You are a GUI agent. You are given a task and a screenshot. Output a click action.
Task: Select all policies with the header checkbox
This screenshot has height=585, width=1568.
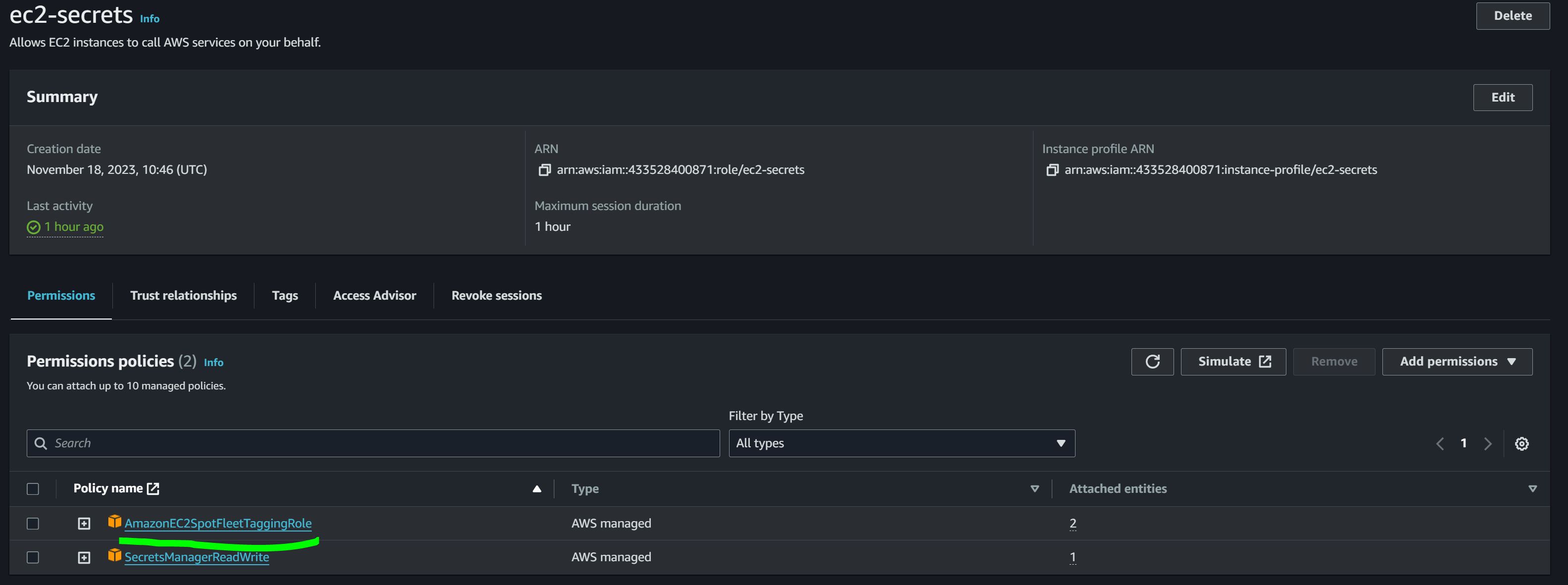[x=33, y=489]
